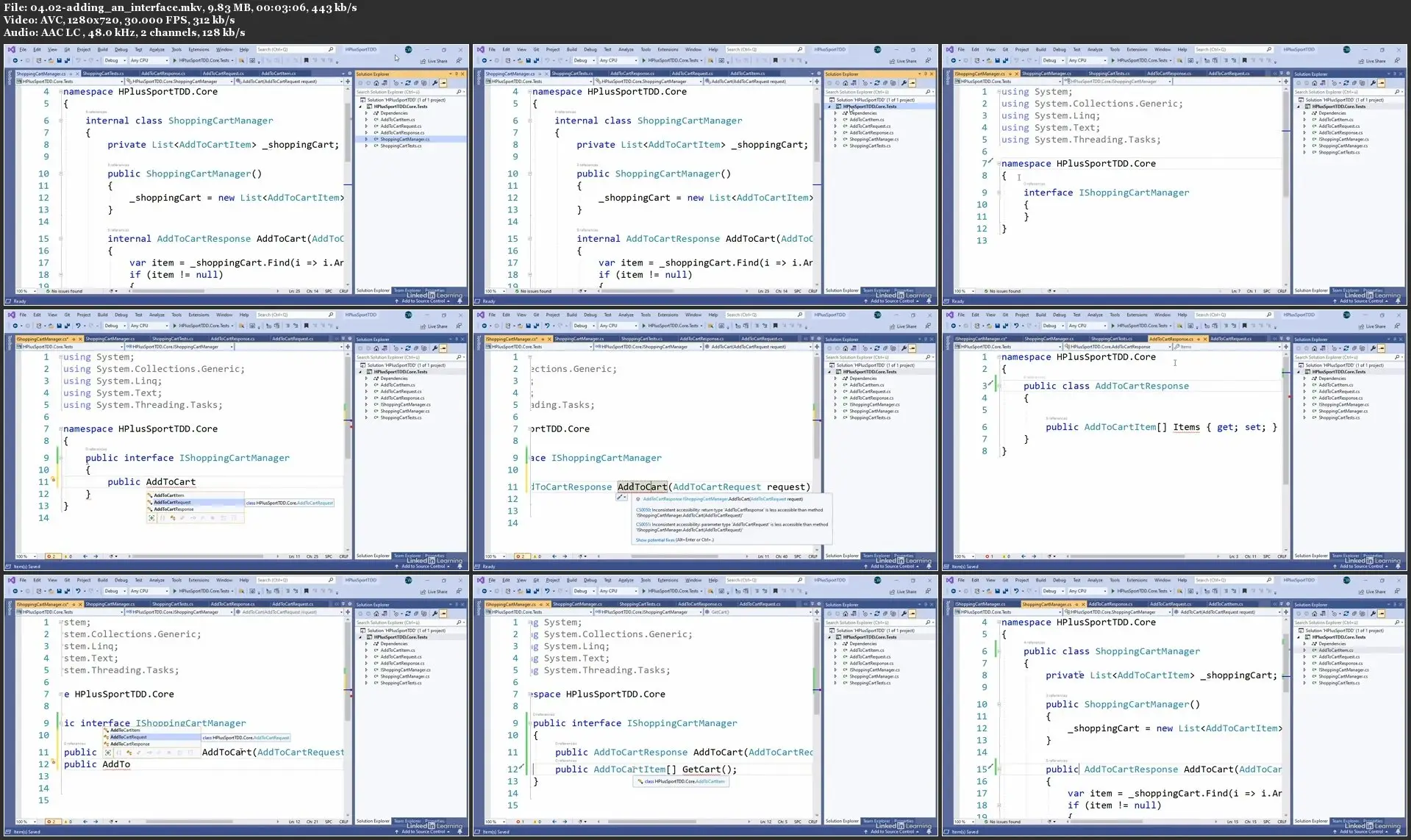This screenshot has height=840, width=1411.
Task: In the GetCart frame, select the ShoppingCartTests.cs tree item
Action: click(x=870, y=683)
